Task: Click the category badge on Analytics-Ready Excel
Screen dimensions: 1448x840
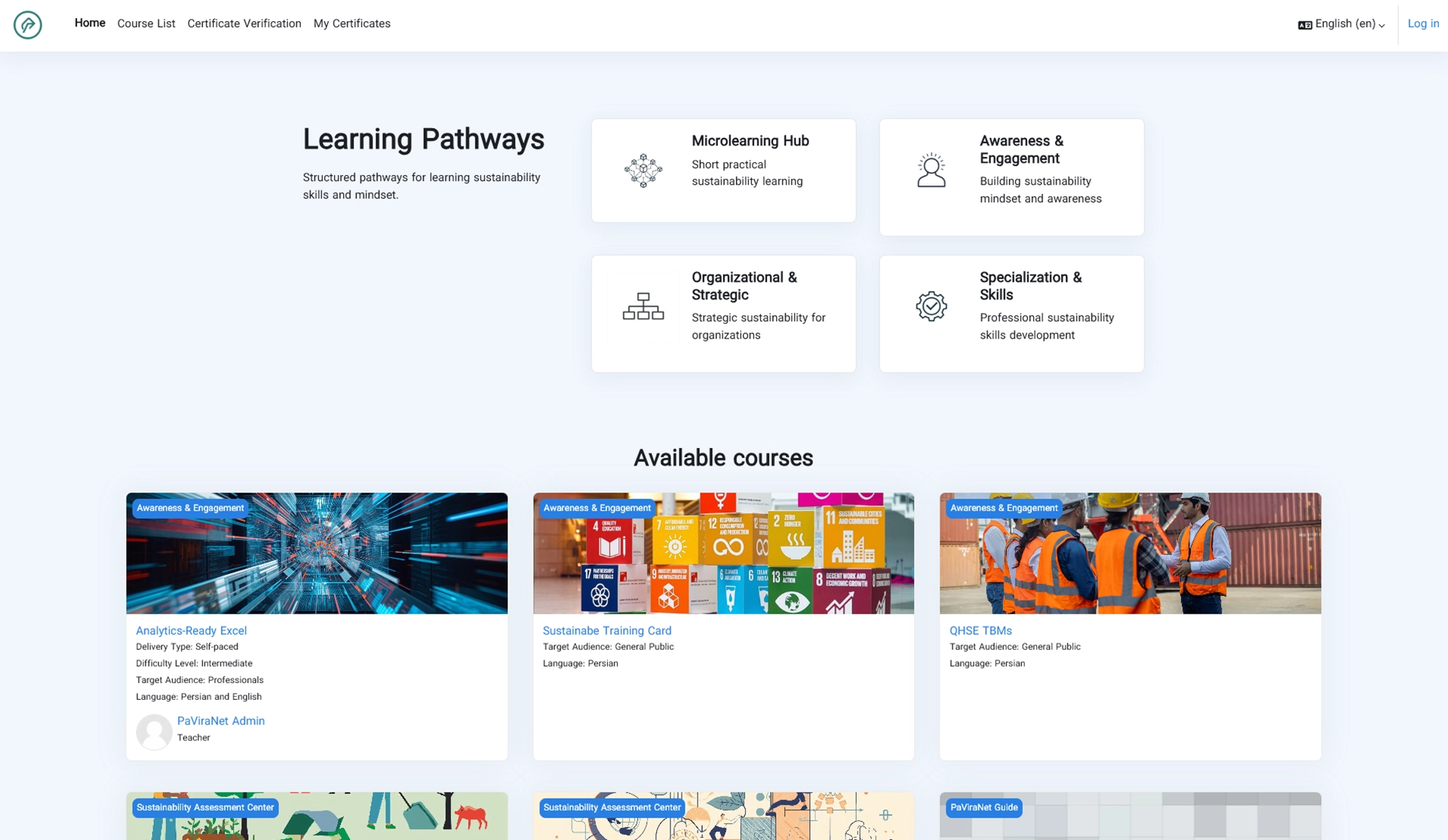Action: coord(190,508)
